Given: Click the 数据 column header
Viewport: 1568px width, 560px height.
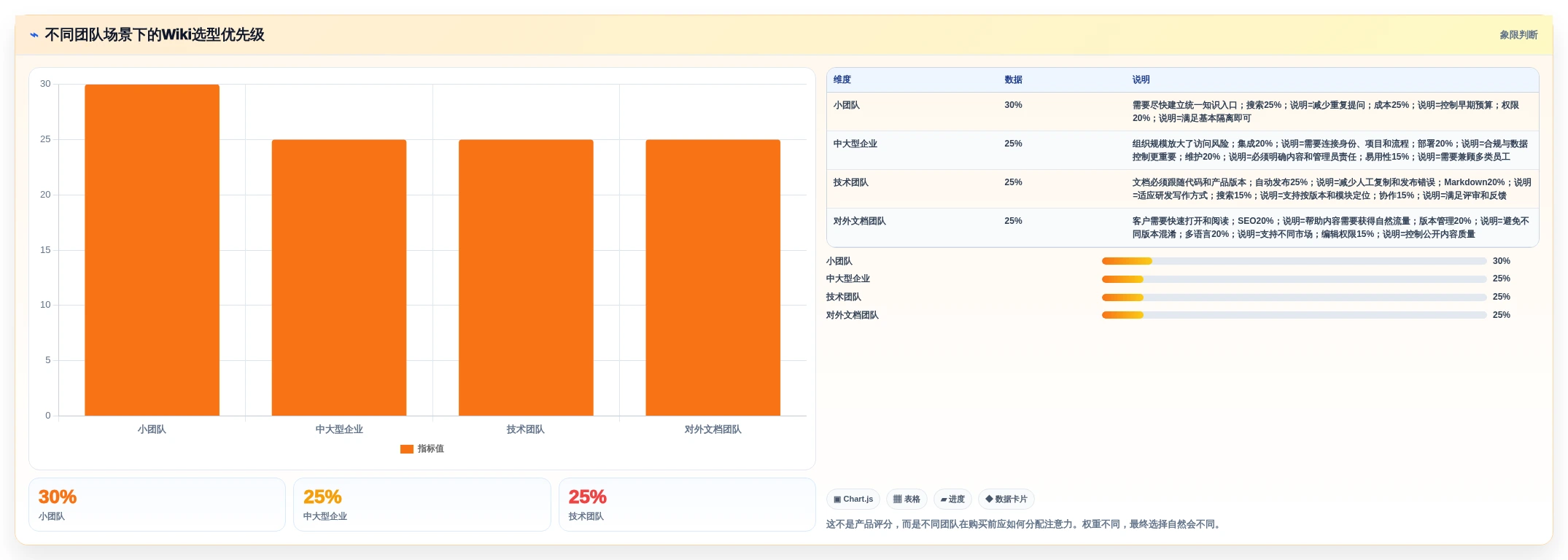Looking at the screenshot, I should tap(1013, 79).
